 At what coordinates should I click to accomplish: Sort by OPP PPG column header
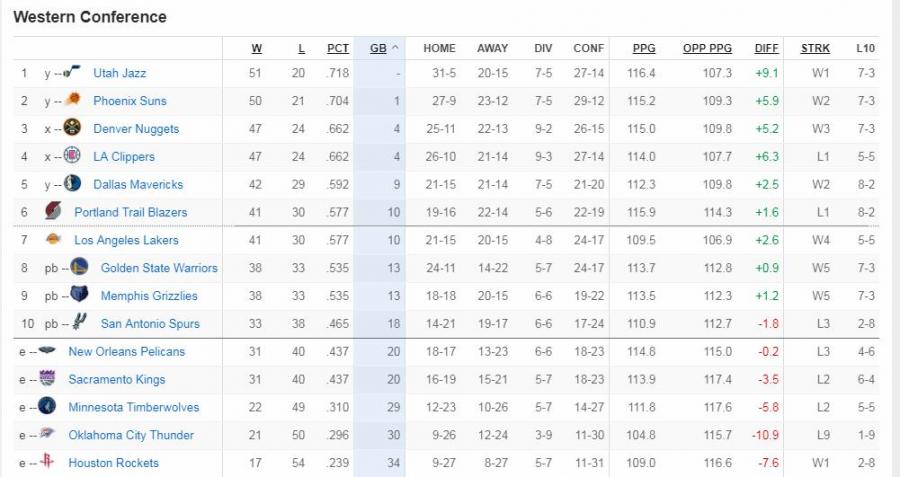tap(707, 48)
